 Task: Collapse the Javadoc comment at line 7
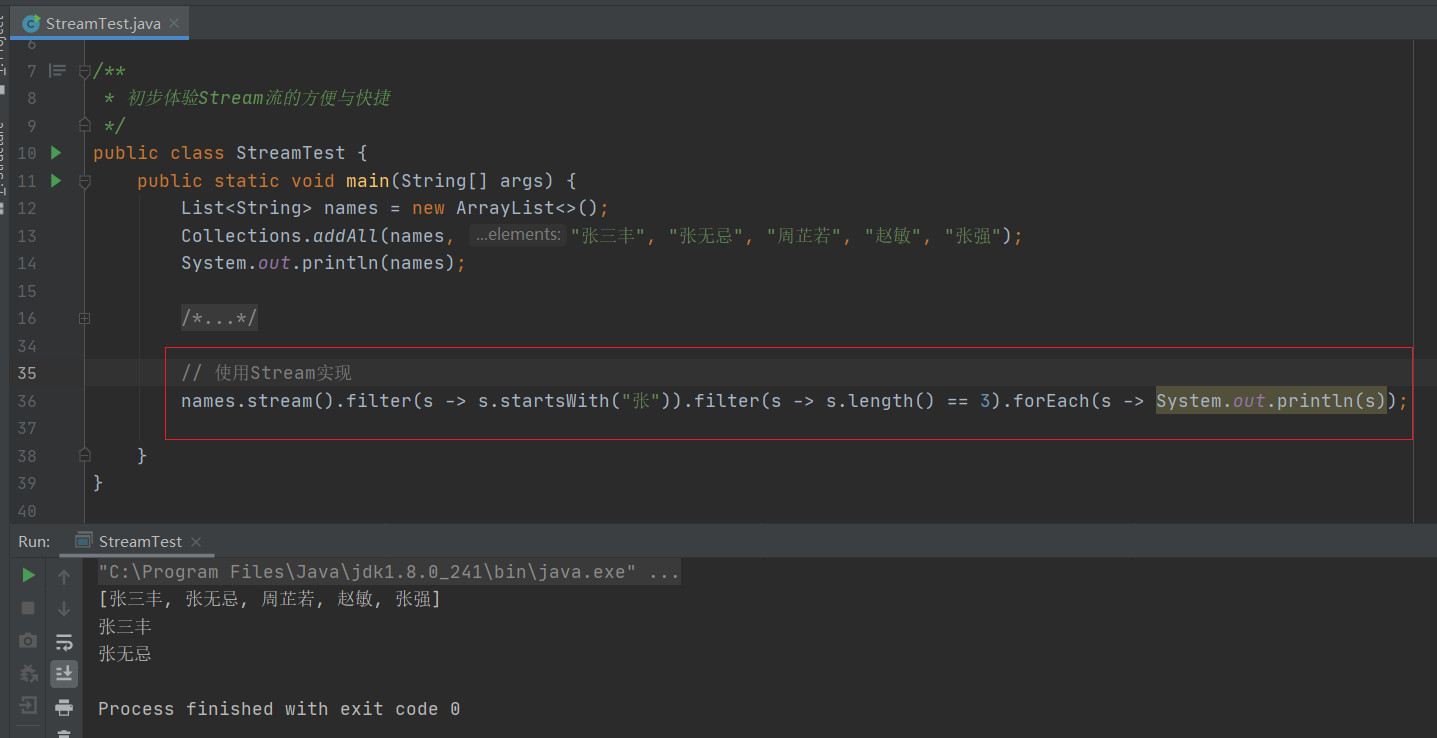click(x=85, y=71)
